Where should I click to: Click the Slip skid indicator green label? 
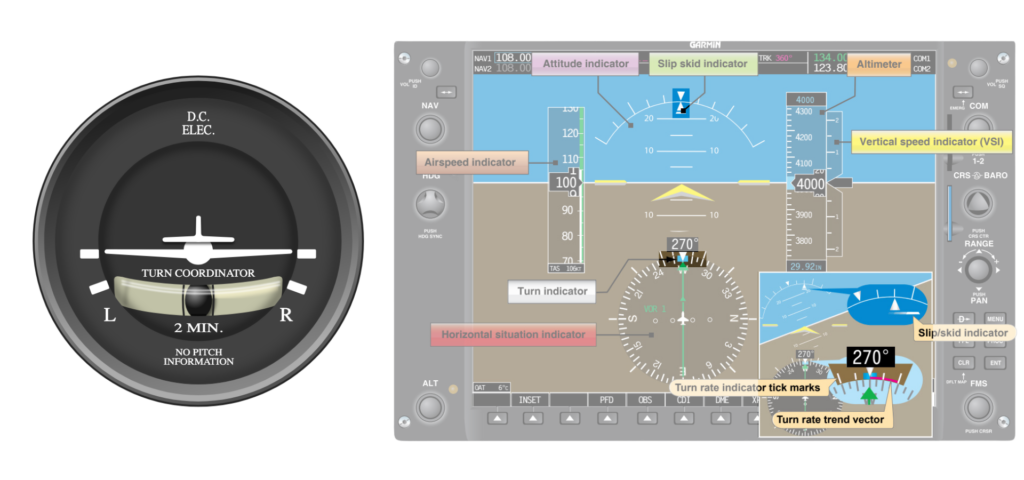pos(703,64)
